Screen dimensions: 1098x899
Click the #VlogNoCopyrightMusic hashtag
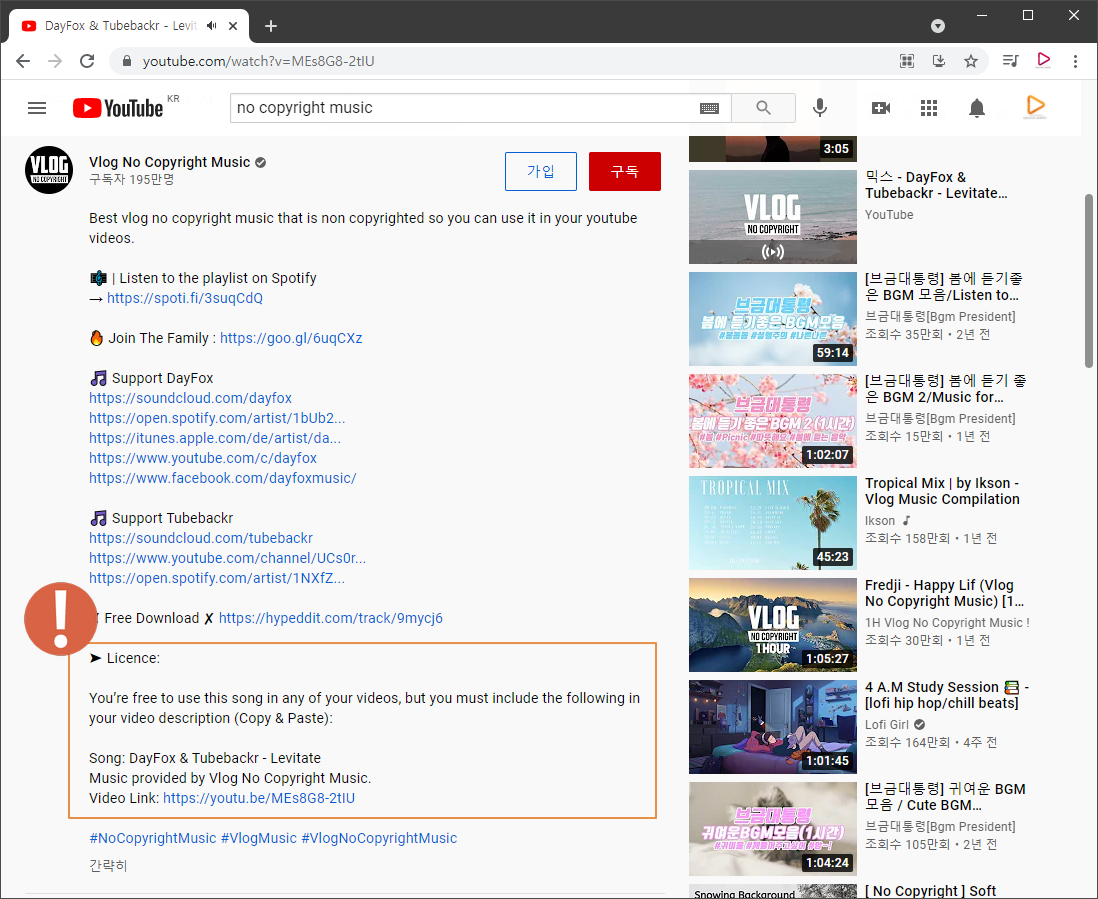click(379, 838)
